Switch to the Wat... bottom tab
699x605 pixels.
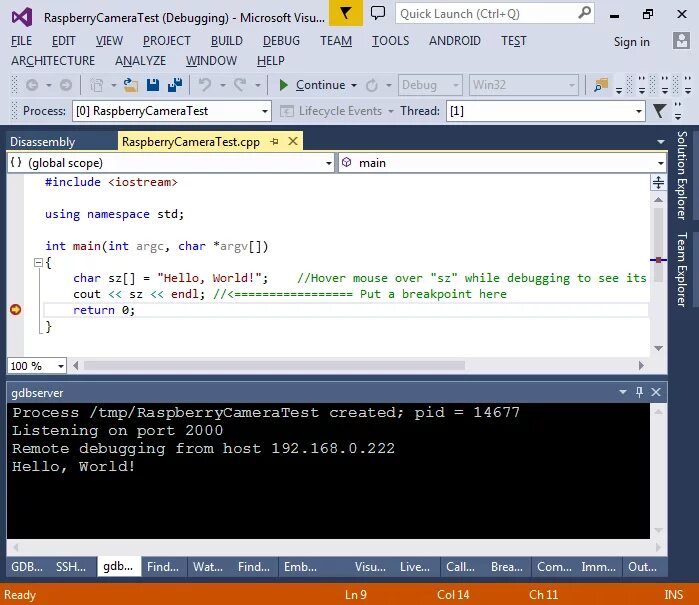click(208, 567)
